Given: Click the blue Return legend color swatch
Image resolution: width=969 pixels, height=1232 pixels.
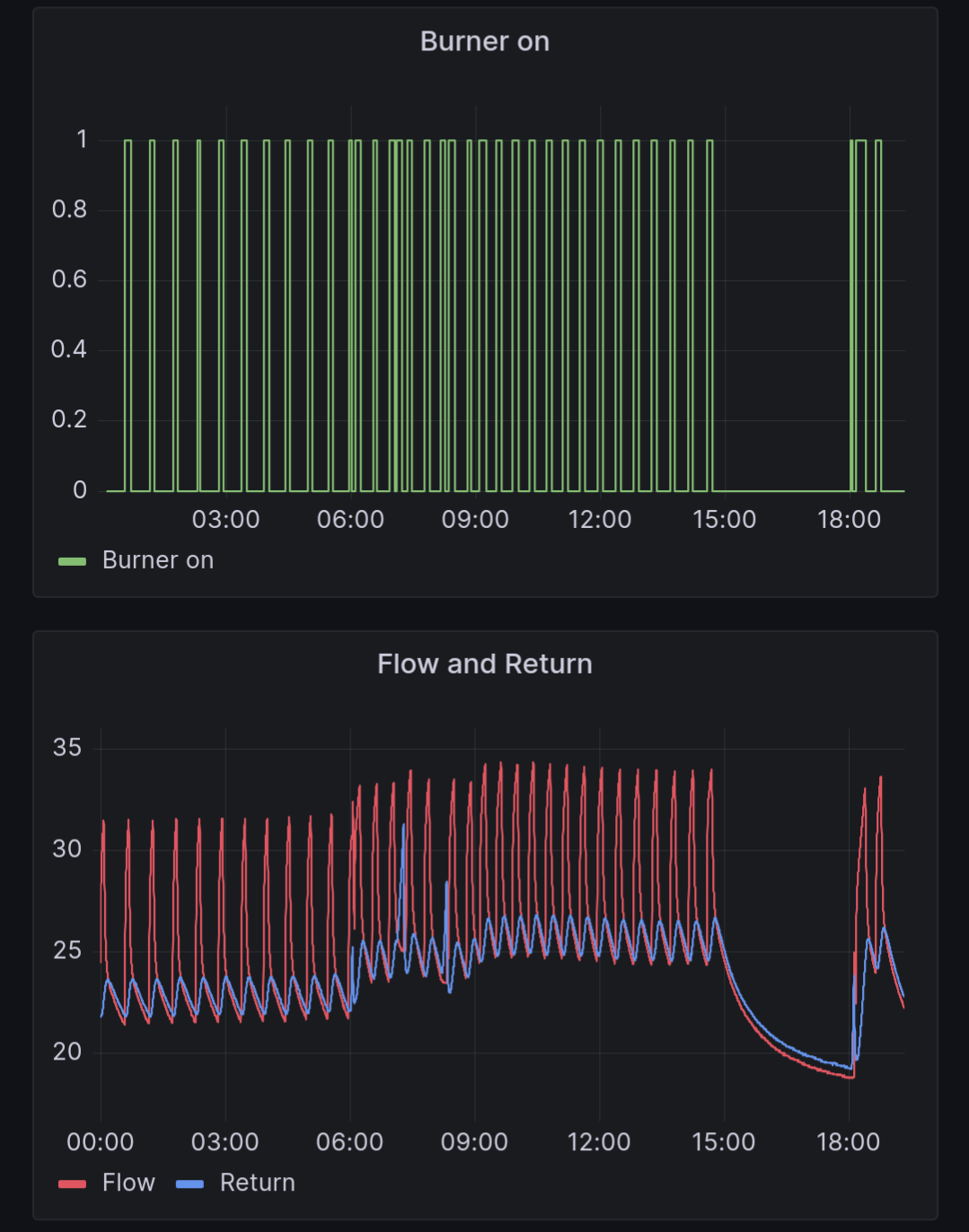Looking at the screenshot, I should click(189, 1184).
